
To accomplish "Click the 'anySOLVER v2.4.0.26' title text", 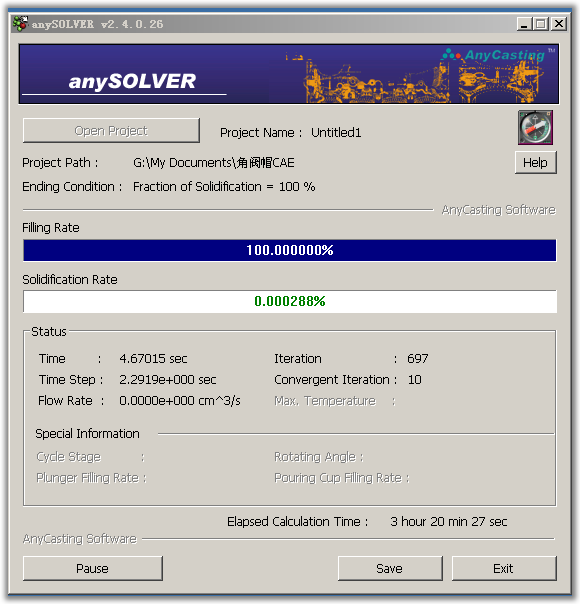I will (97, 24).
